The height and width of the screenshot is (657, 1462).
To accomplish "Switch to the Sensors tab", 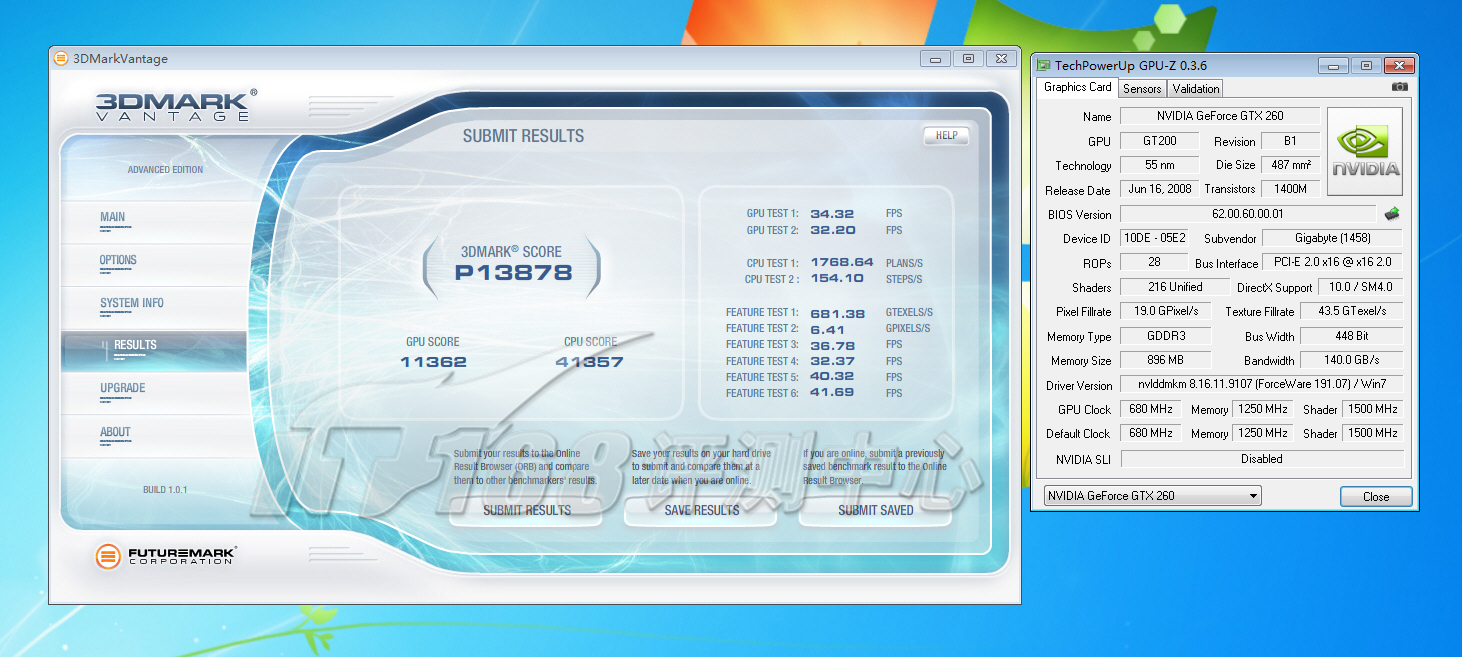I will click(1141, 89).
